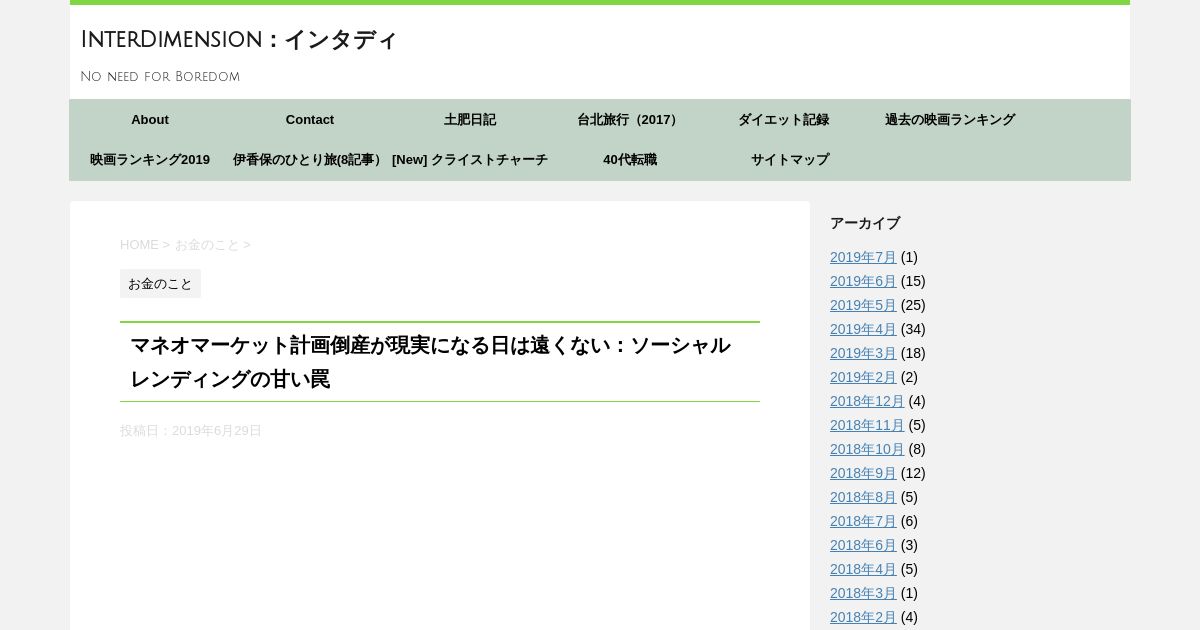Screen dimensions: 1200x630
Task: Open the InterDimension site title link
Action: pos(239,40)
